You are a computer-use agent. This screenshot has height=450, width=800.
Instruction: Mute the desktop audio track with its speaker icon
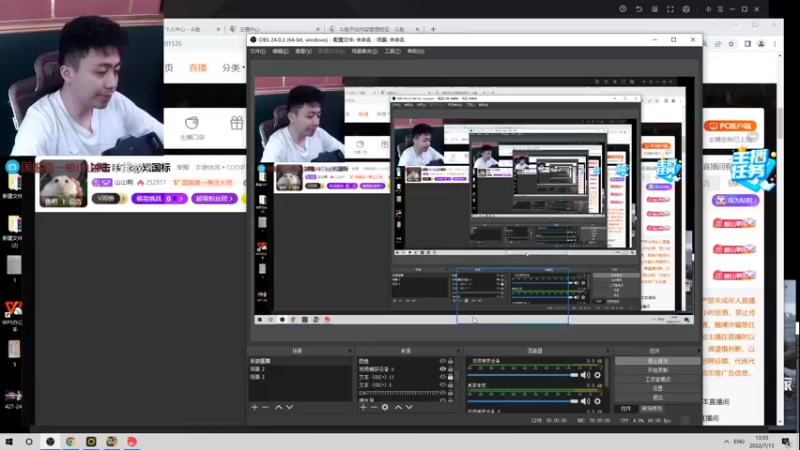[585, 401]
